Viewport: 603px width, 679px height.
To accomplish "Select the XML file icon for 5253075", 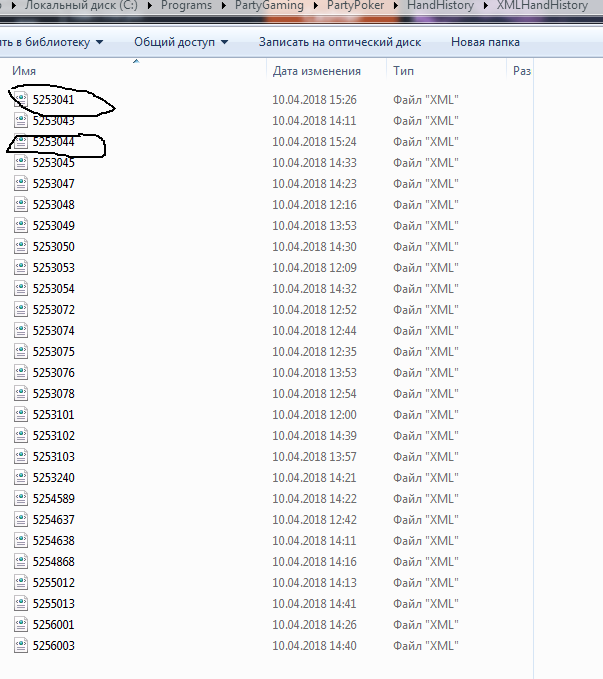I will [x=21, y=352].
